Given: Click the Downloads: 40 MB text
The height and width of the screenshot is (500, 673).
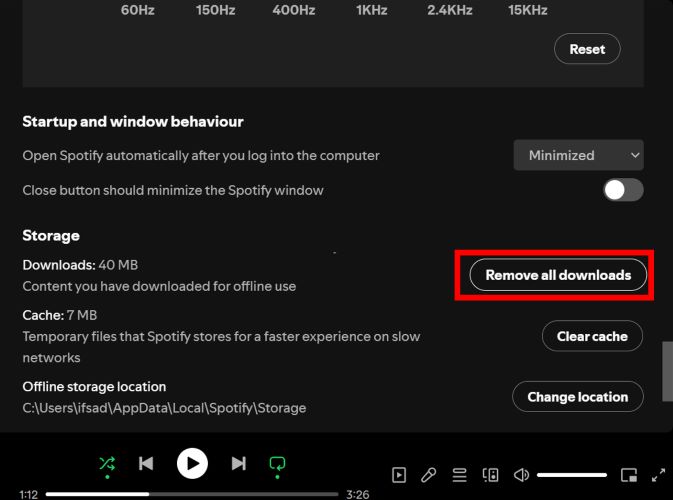Looking at the screenshot, I should point(80,265).
